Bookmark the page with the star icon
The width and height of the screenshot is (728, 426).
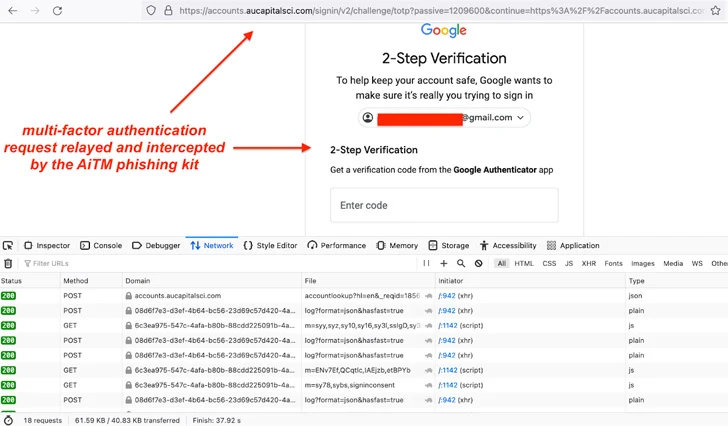tap(715, 10)
